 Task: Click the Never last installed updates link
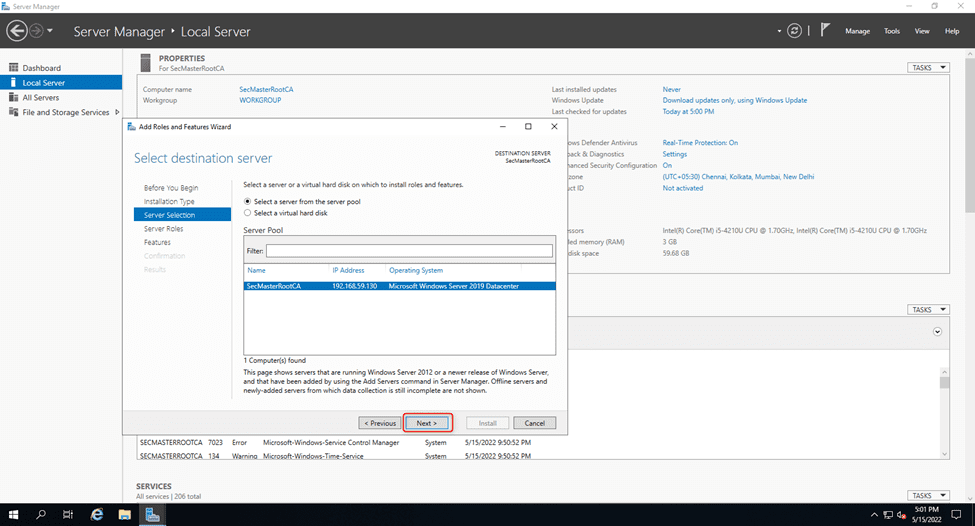(672, 90)
